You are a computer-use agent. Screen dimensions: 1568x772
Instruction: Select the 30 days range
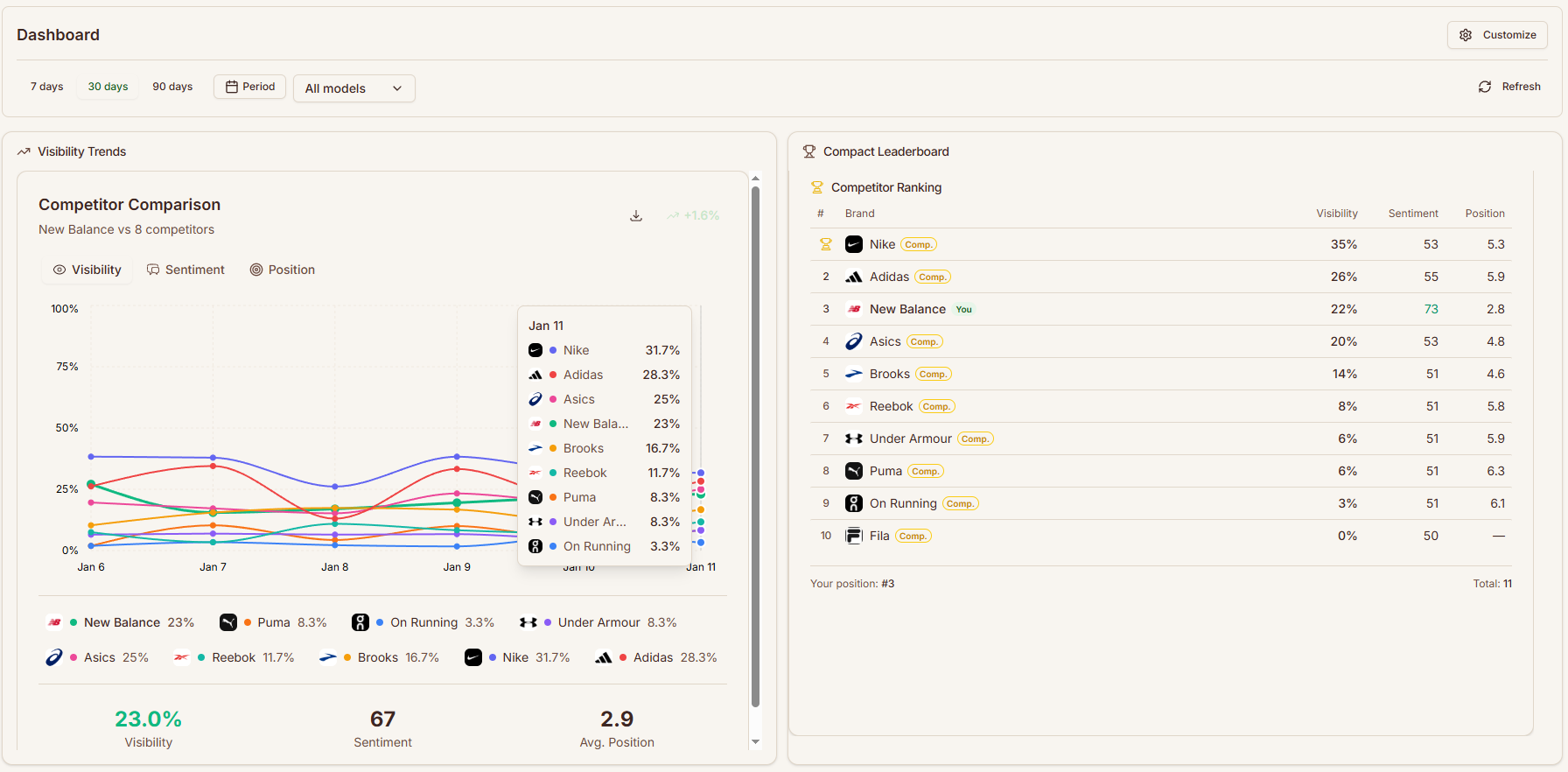[108, 87]
